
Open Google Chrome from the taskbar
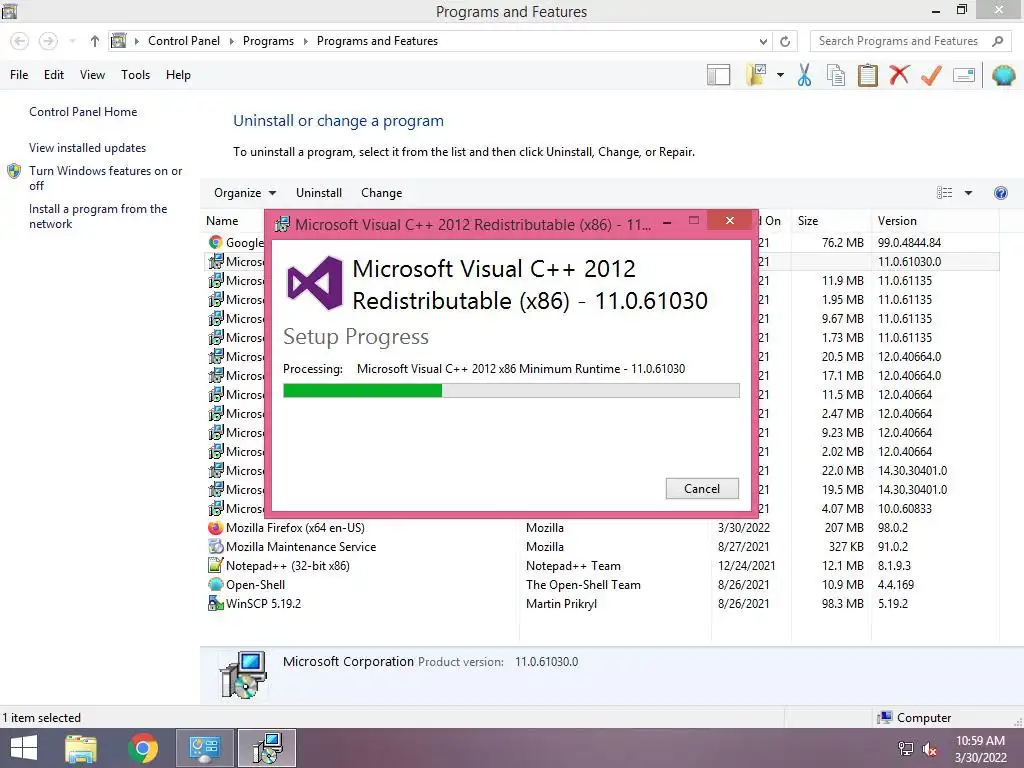[143, 748]
